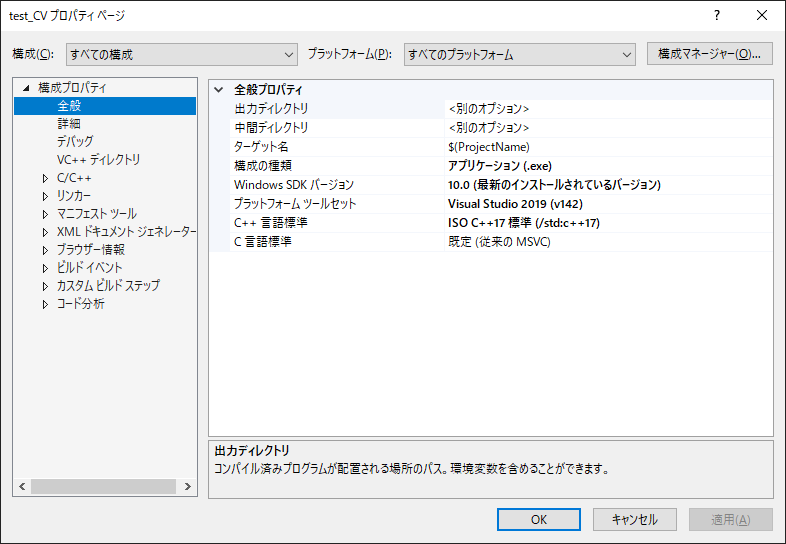Click the 出力ディレクトリ value field
The image size is (786, 544).
(609, 108)
